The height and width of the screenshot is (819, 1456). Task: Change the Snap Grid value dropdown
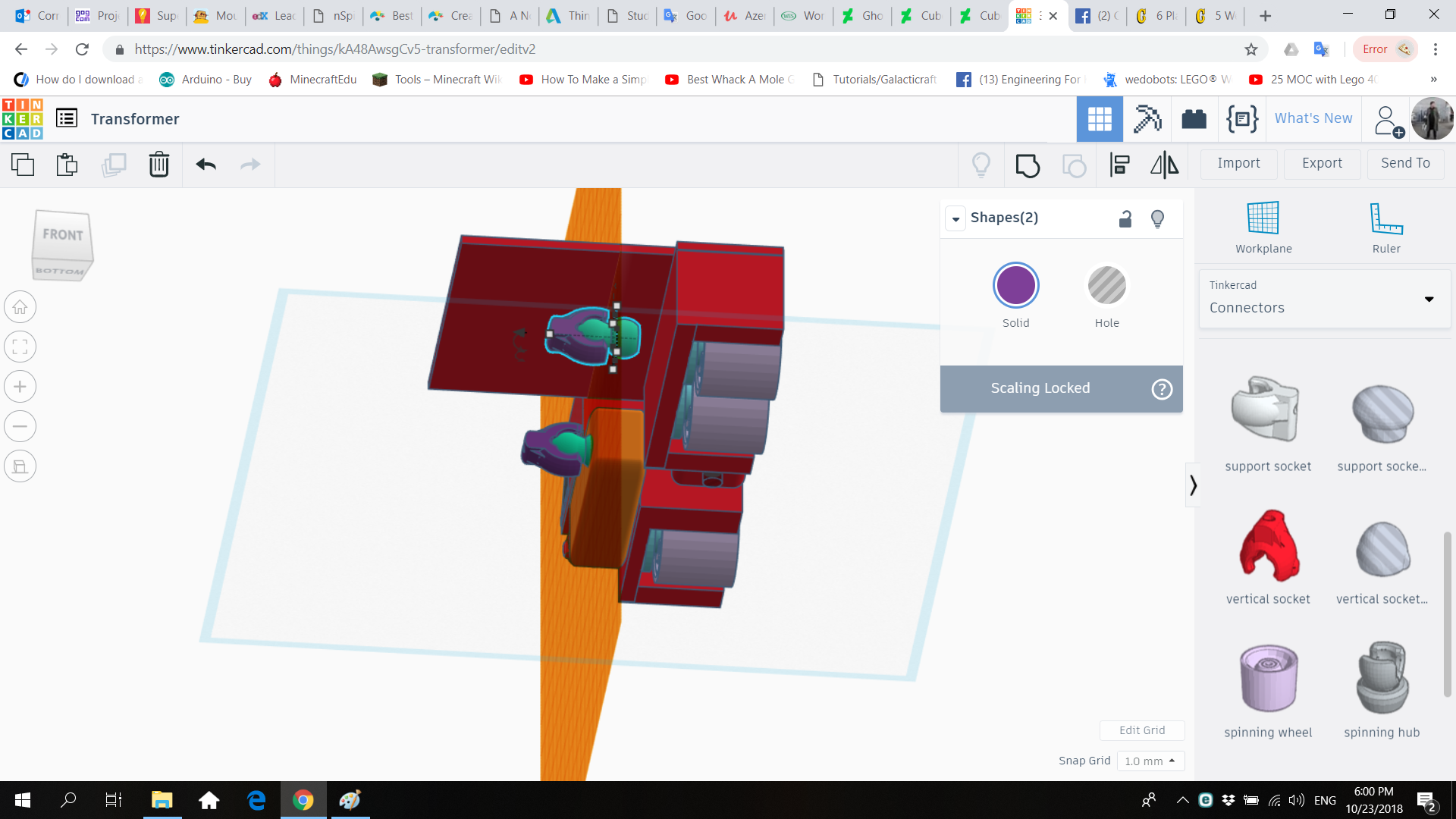[1150, 761]
